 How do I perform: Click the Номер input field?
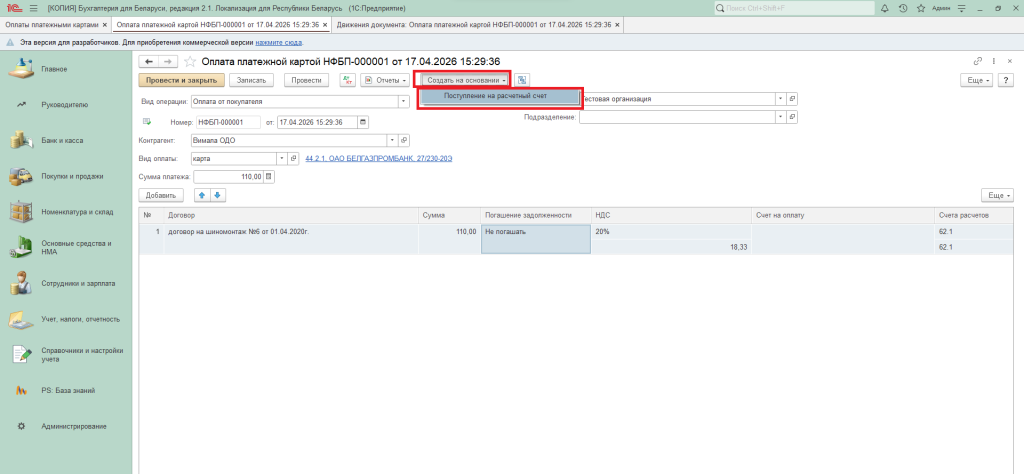click(x=227, y=122)
